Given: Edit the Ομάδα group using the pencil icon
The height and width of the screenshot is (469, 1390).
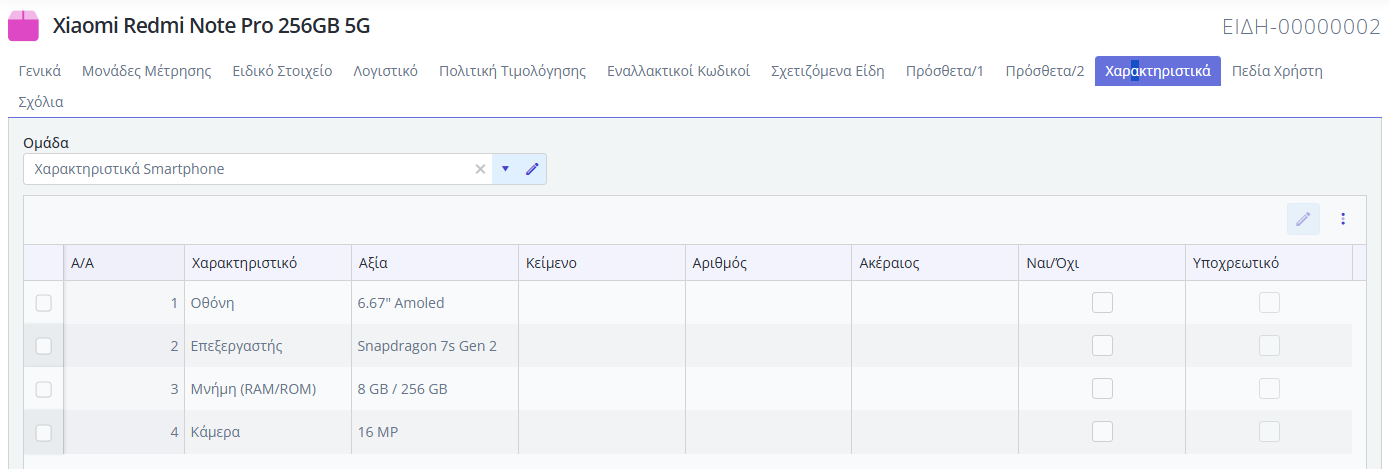Looking at the screenshot, I should (532, 169).
